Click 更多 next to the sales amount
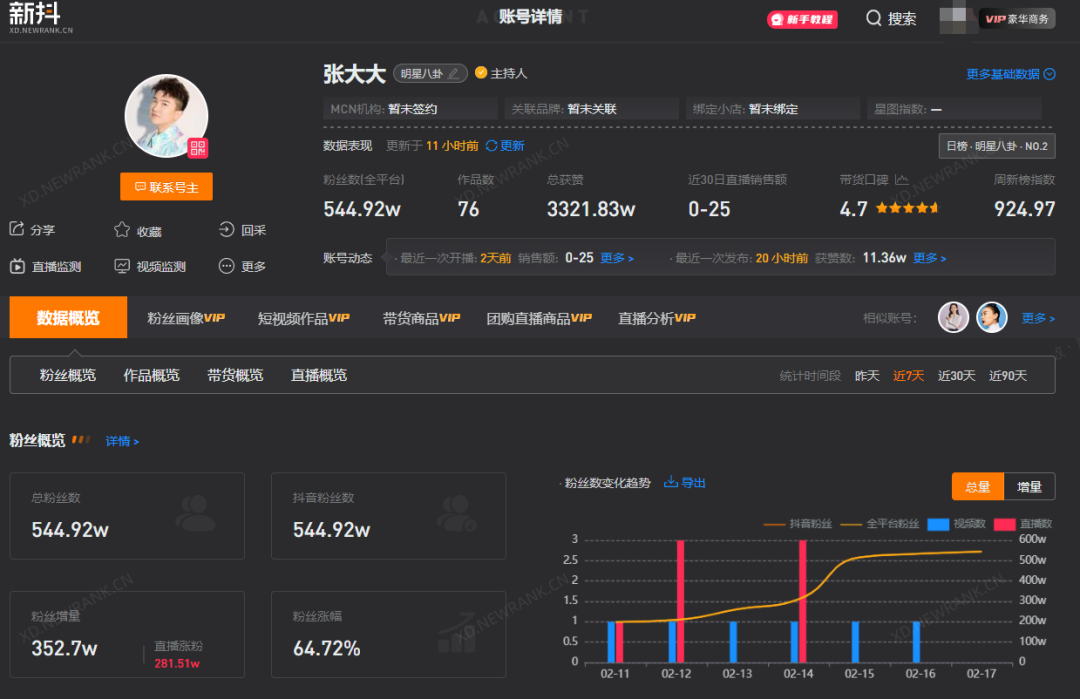Image resolution: width=1080 pixels, height=699 pixels. [613, 257]
